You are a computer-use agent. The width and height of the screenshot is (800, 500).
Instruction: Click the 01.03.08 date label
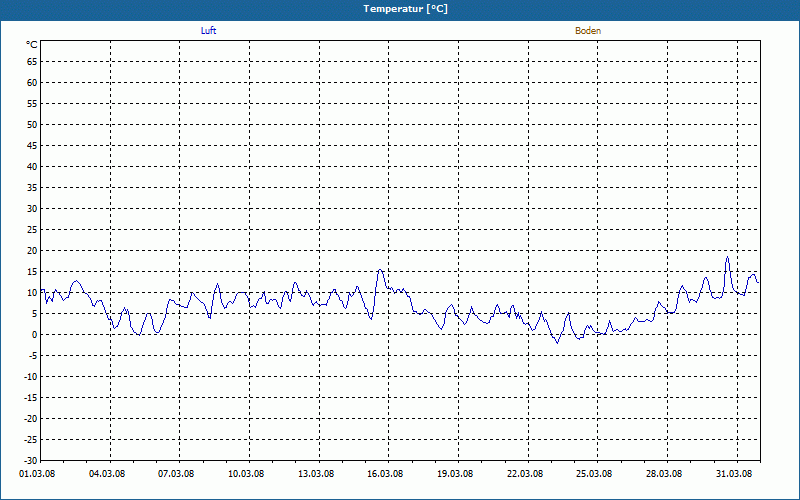37,474
